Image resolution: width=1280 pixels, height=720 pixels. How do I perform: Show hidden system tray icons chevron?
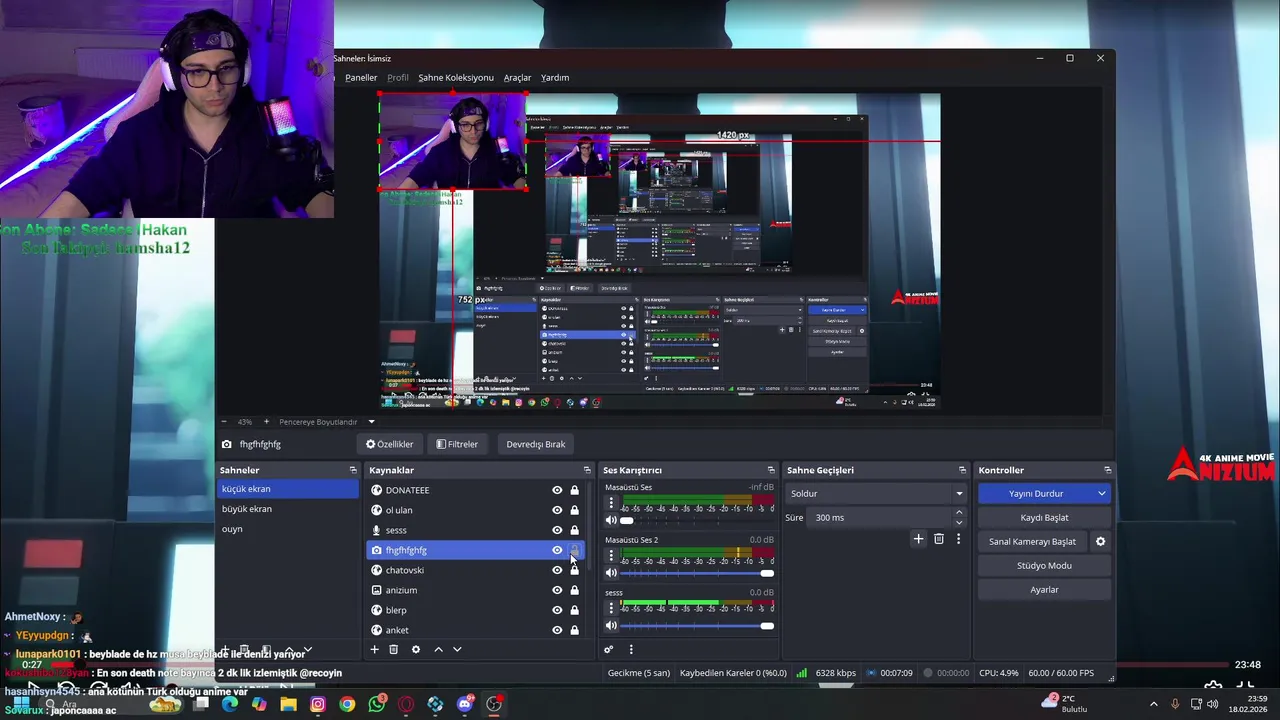click(x=1153, y=704)
